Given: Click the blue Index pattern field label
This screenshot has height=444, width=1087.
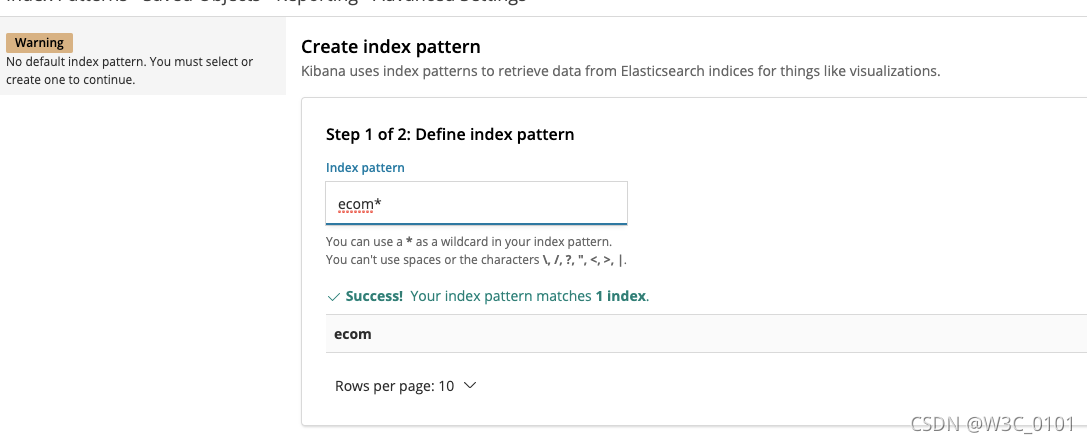Looking at the screenshot, I should pyautogui.click(x=365, y=168).
